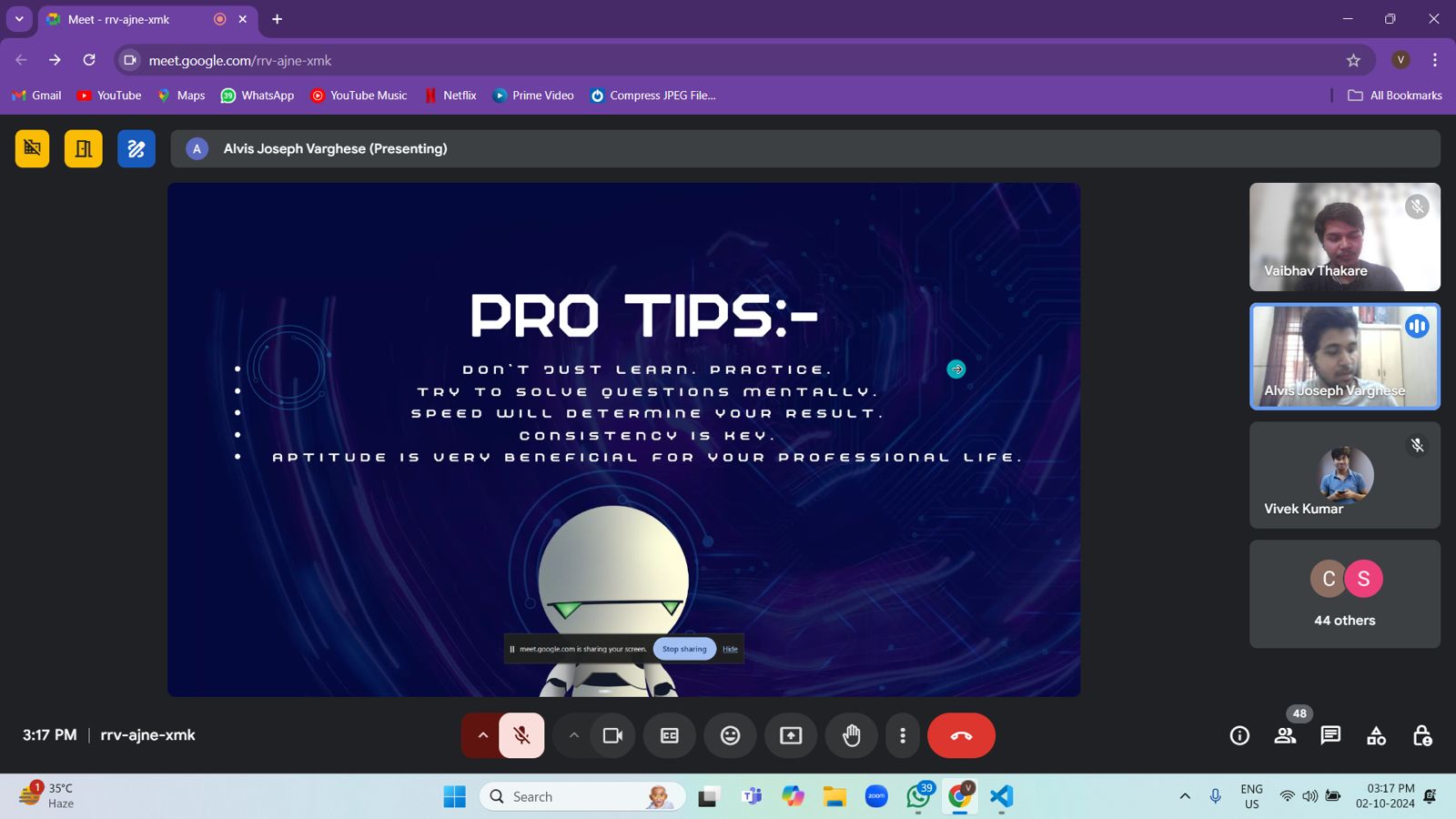Image resolution: width=1456 pixels, height=819 pixels.
Task: Show the participants list with 48 people
Action: (1285, 735)
